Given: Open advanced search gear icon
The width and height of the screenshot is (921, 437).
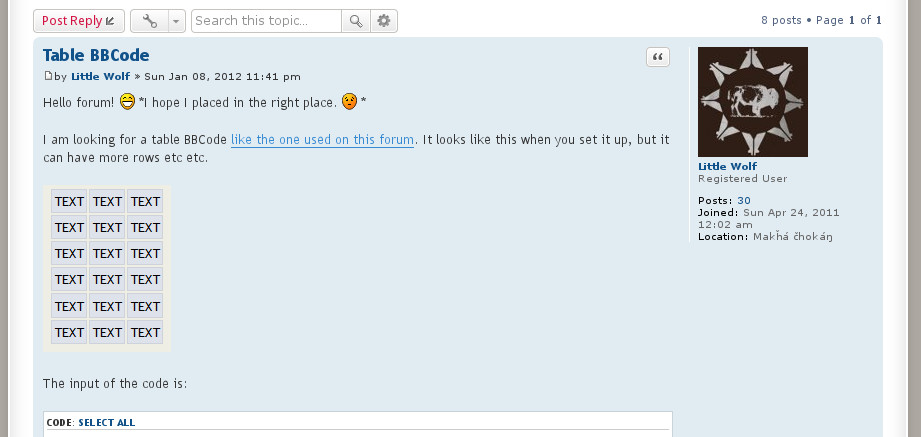Looking at the screenshot, I should (x=384, y=21).
